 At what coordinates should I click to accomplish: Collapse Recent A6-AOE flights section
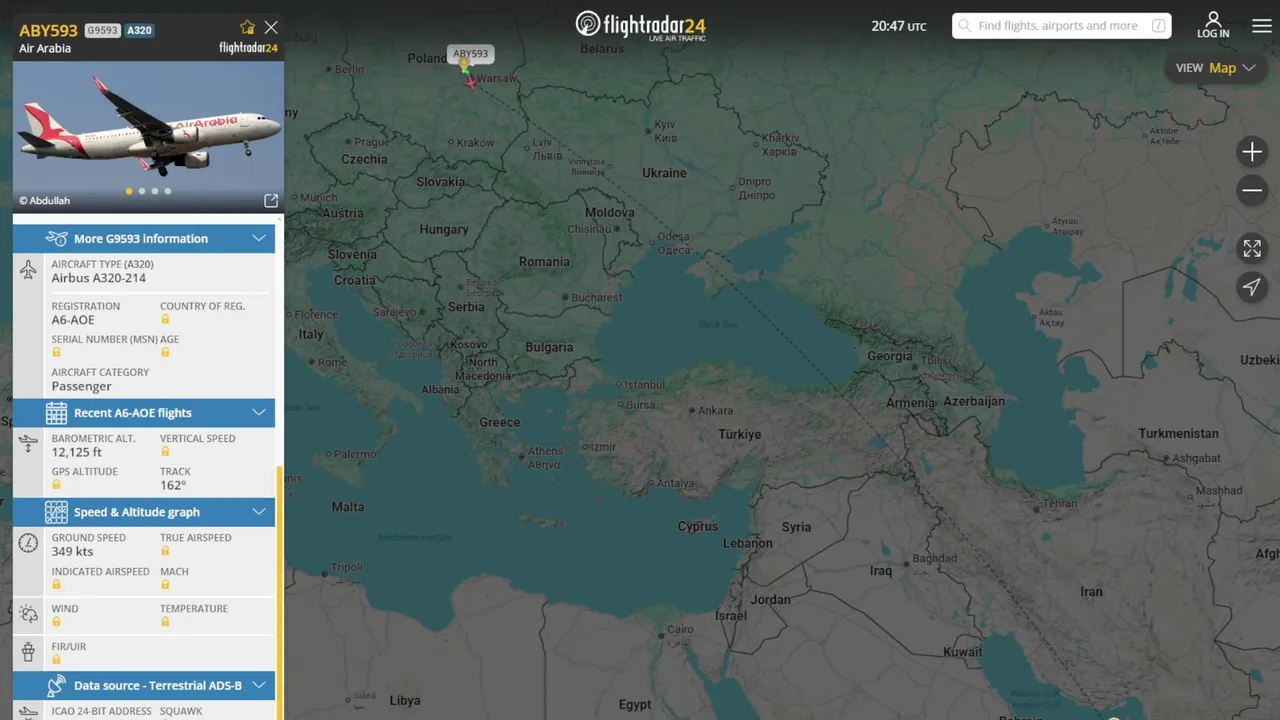(x=258, y=412)
